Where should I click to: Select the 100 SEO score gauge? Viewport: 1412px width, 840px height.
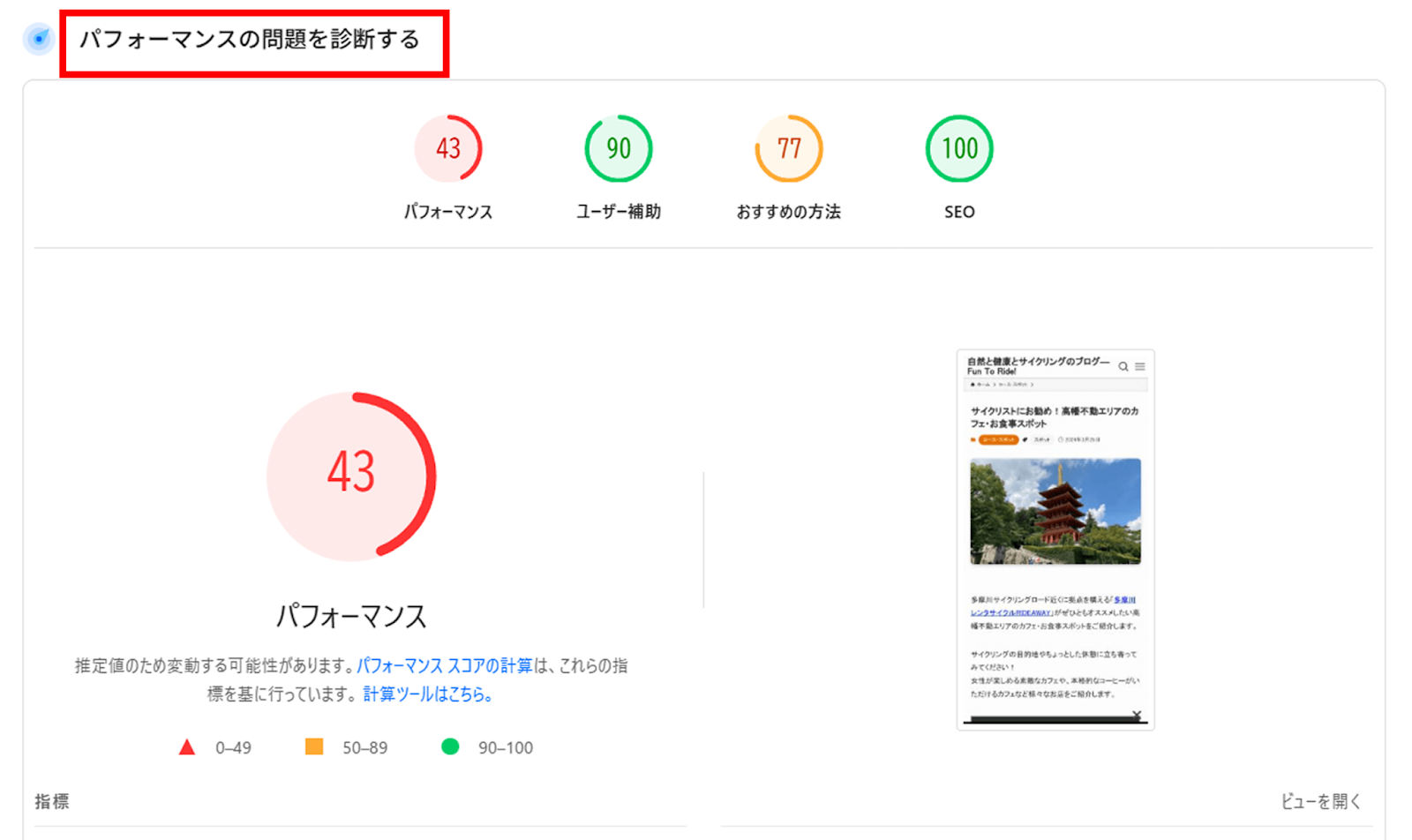(959, 148)
